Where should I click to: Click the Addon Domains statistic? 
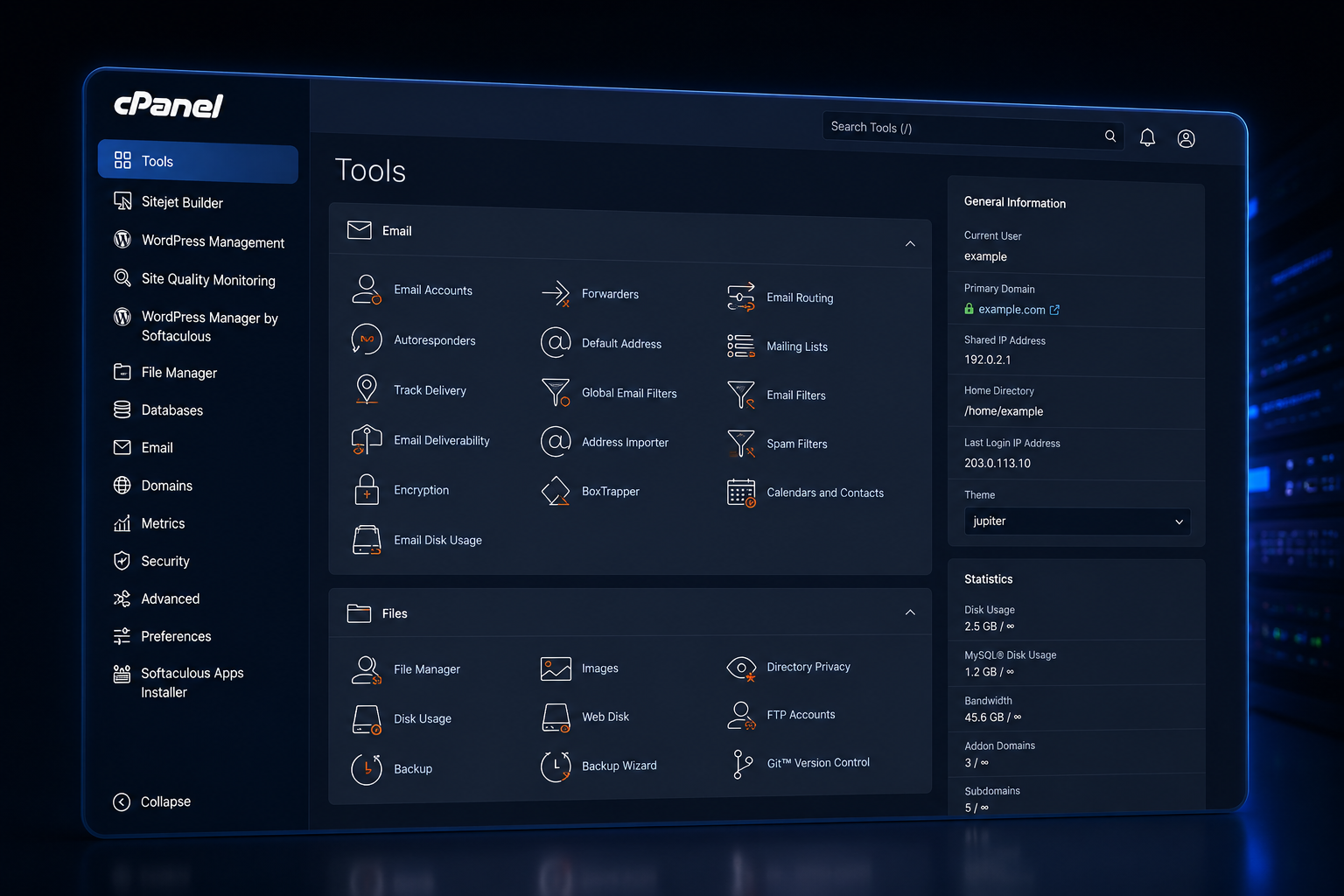tap(999, 754)
